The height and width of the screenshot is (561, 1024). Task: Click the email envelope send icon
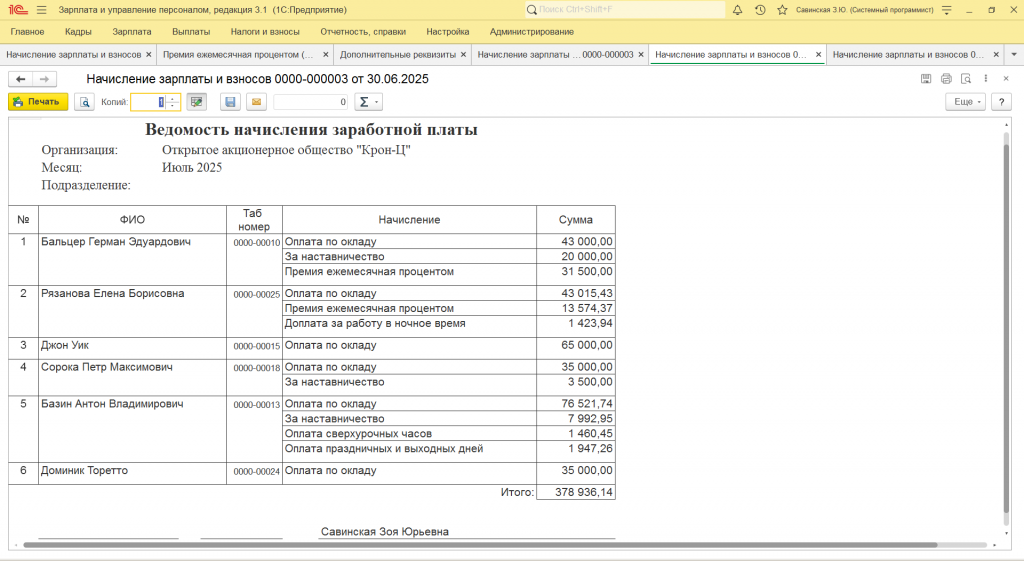[256, 101]
